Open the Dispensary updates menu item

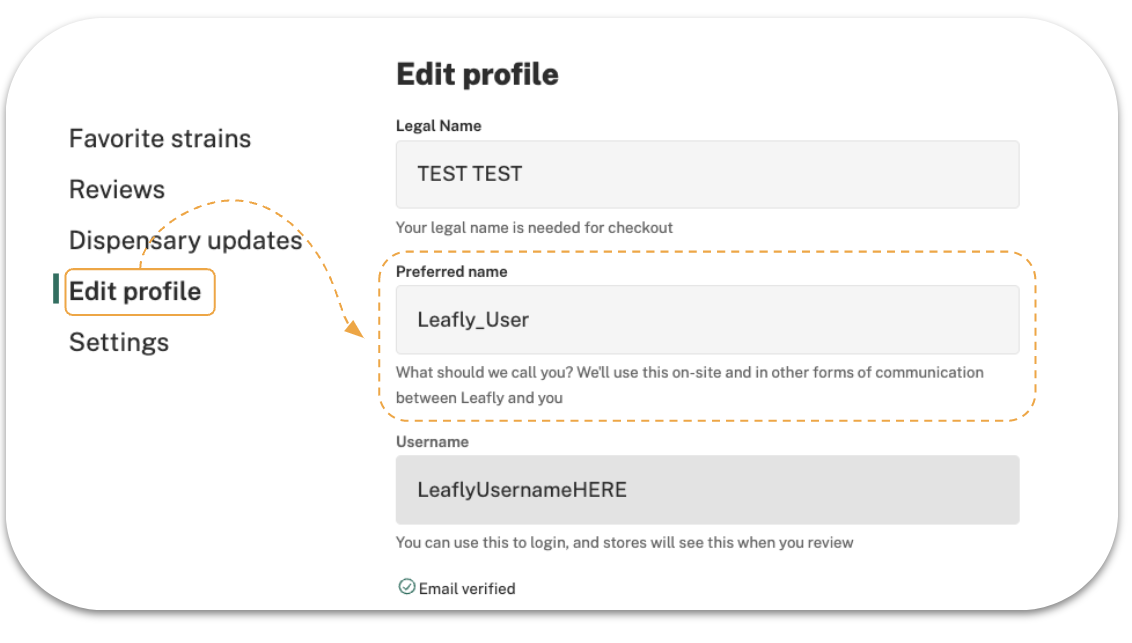tap(186, 240)
